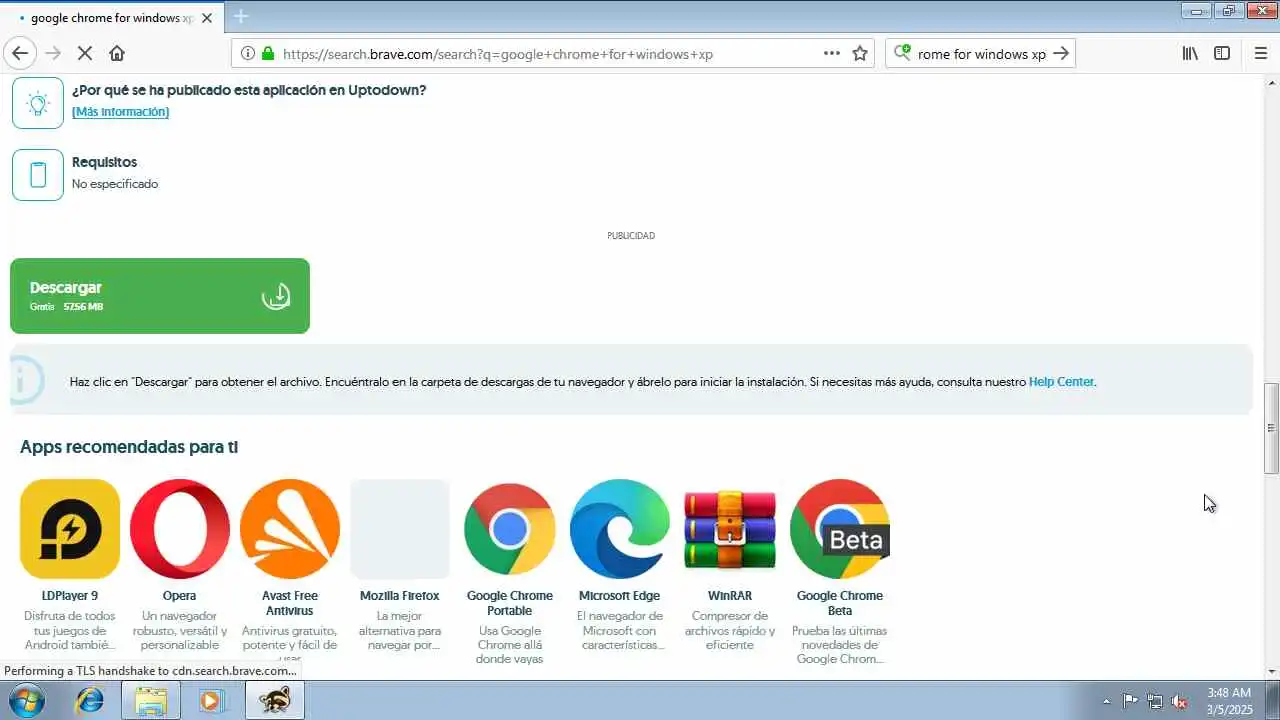Screen dimensions: 1280x720
Task: Open the Opera app icon
Action: (180, 529)
